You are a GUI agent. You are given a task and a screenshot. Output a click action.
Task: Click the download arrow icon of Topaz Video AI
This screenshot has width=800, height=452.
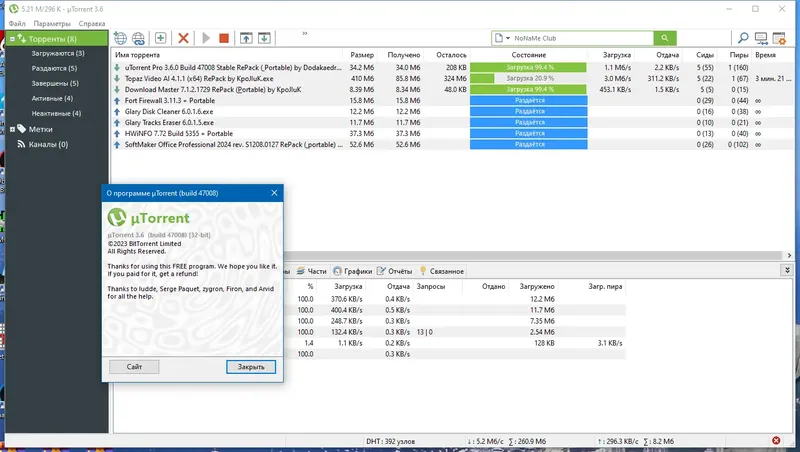point(117,79)
